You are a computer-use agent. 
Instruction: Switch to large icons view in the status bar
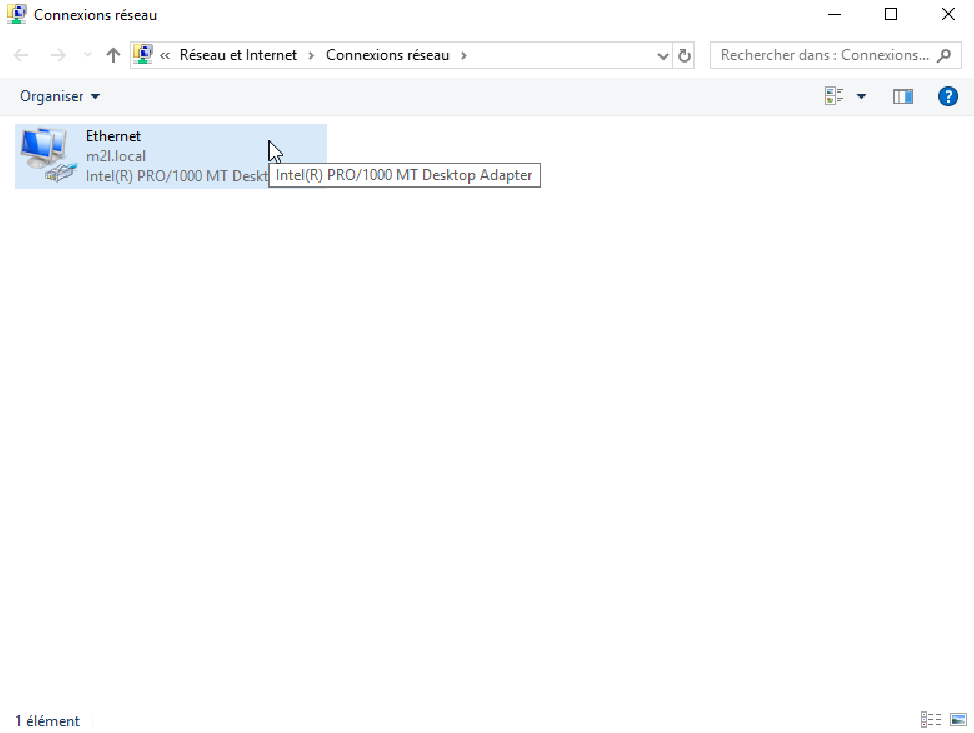958,719
